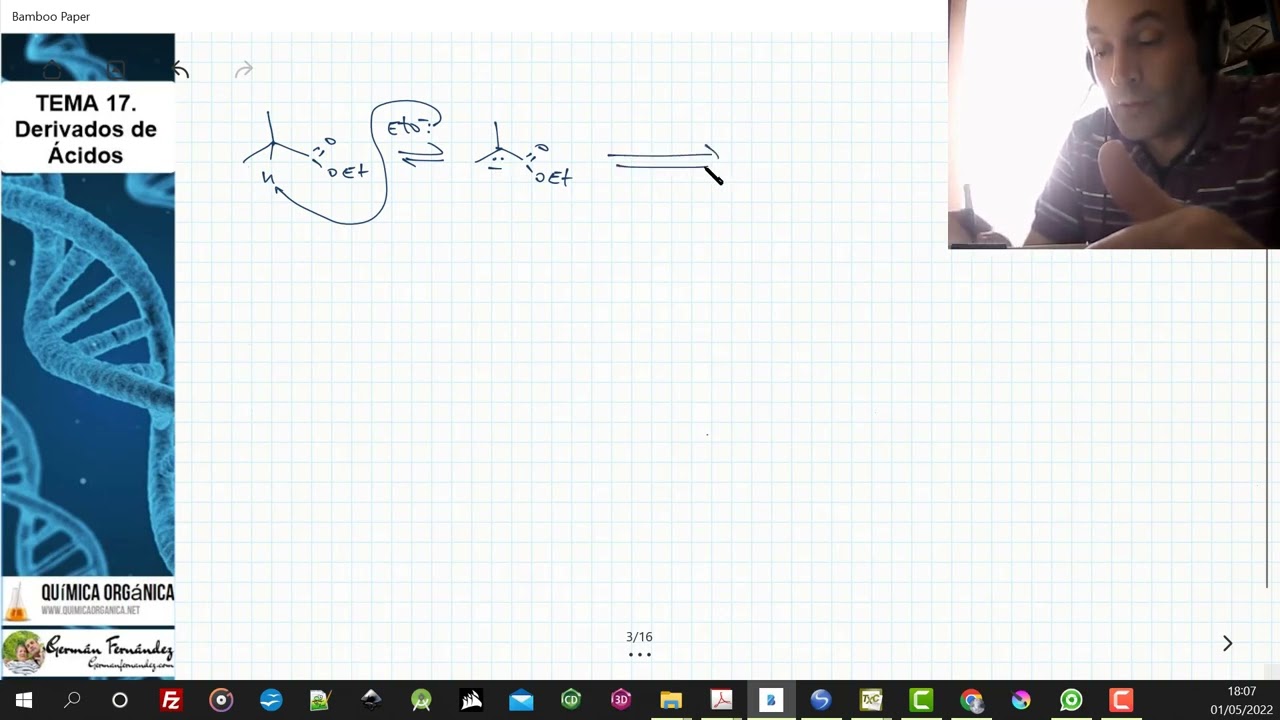1280x720 pixels.
Task: Insert an image into the page
Action: (x=116, y=70)
